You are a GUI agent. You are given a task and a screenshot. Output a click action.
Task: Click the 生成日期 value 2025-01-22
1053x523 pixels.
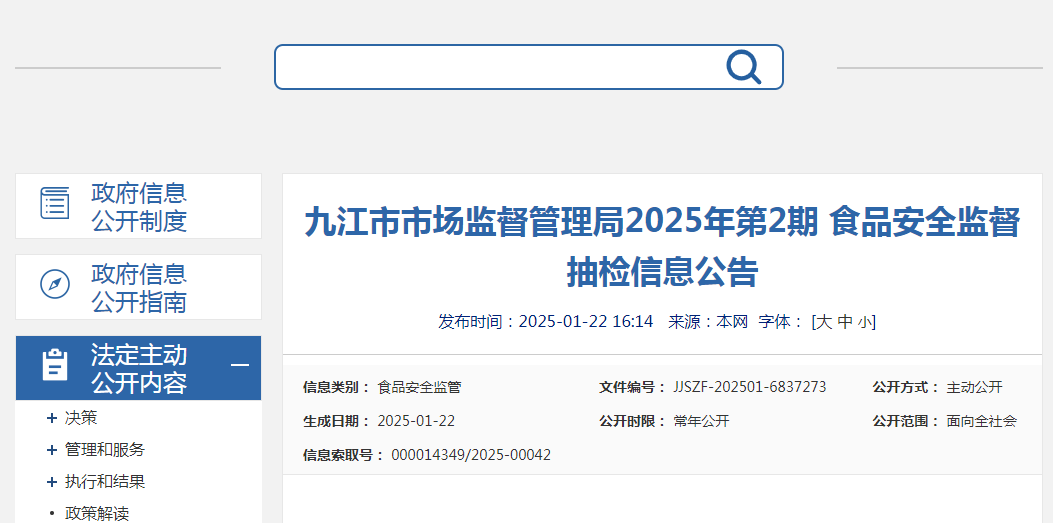click(x=416, y=421)
